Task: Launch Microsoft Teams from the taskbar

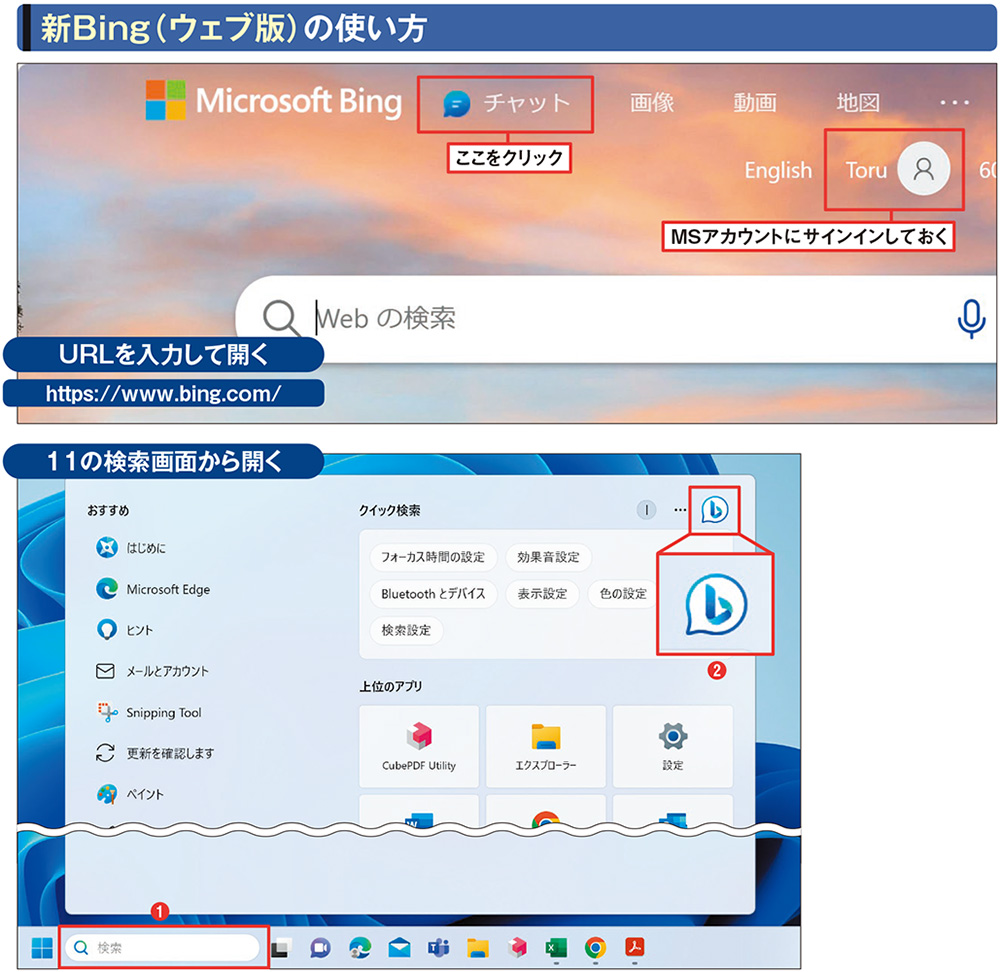Action: (438, 947)
